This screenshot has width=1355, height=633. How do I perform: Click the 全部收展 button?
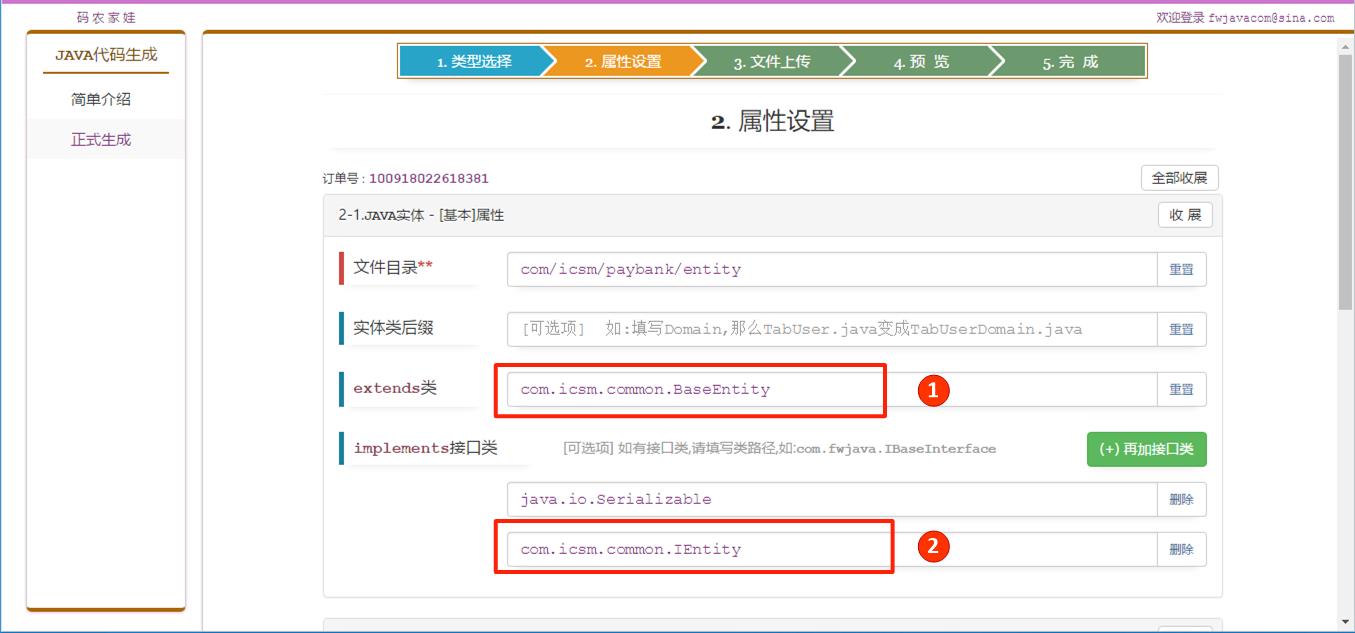(x=1179, y=178)
